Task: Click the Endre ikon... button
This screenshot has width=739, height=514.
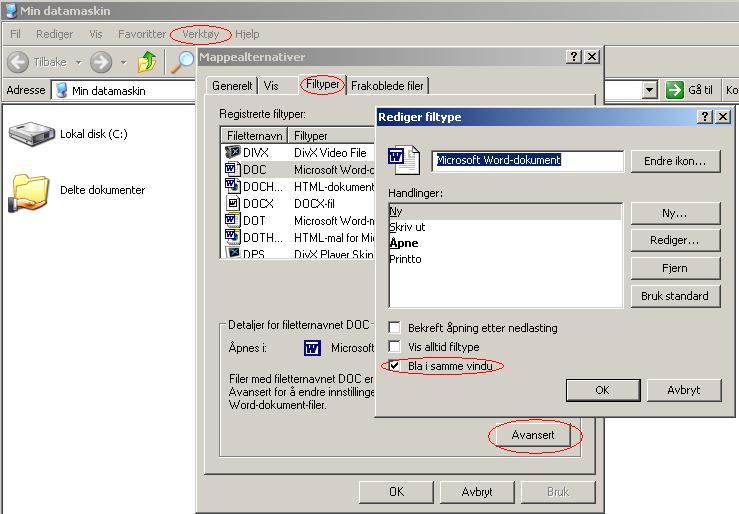Action: (x=675, y=161)
